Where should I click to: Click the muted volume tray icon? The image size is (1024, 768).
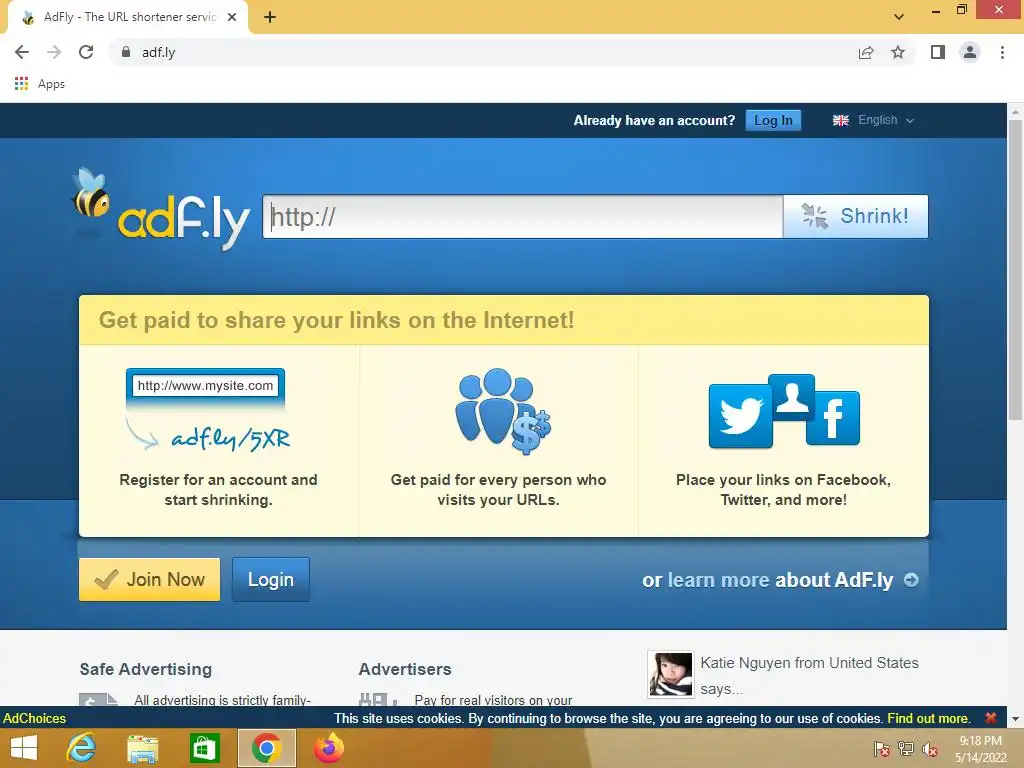coord(930,749)
